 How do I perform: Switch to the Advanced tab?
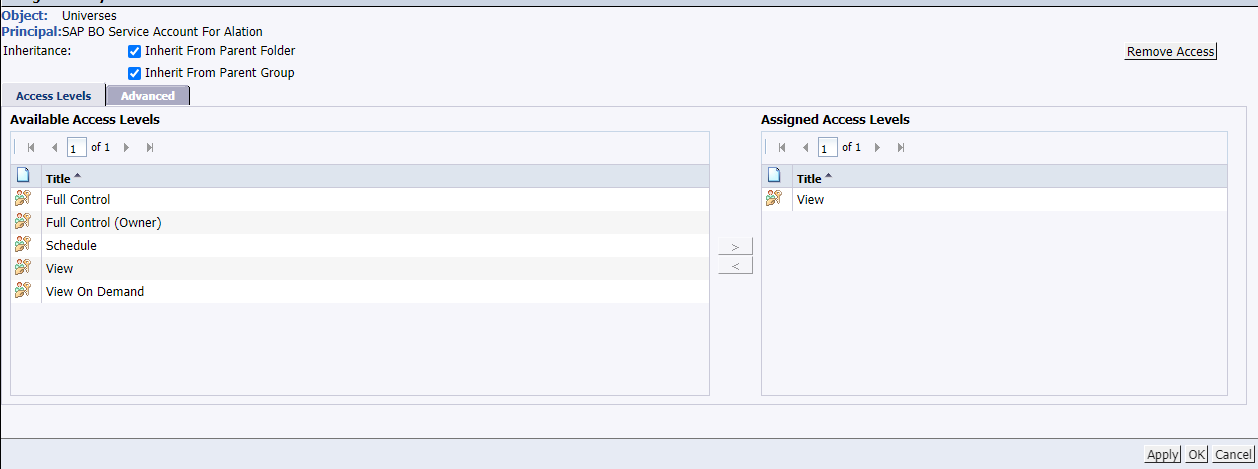[x=148, y=96]
